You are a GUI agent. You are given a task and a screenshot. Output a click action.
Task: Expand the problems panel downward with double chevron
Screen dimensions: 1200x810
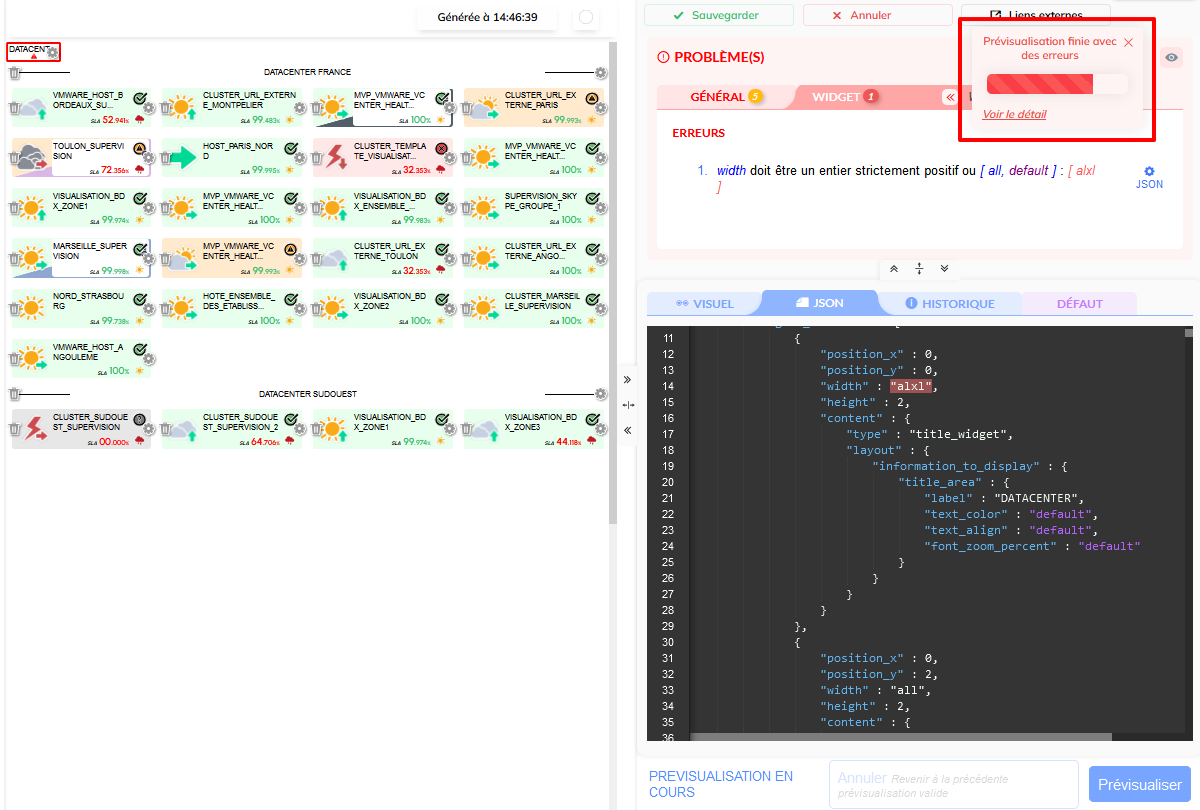[944, 269]
